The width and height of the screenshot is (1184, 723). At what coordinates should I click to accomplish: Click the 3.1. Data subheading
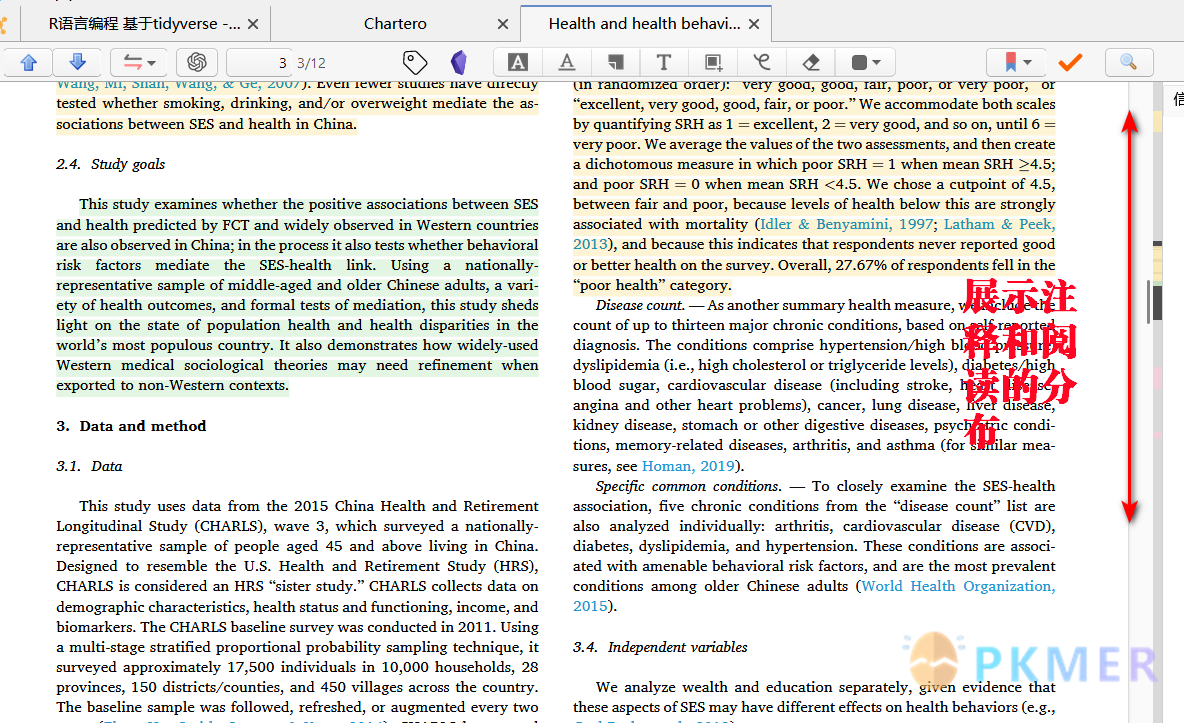tap(89, 466)
